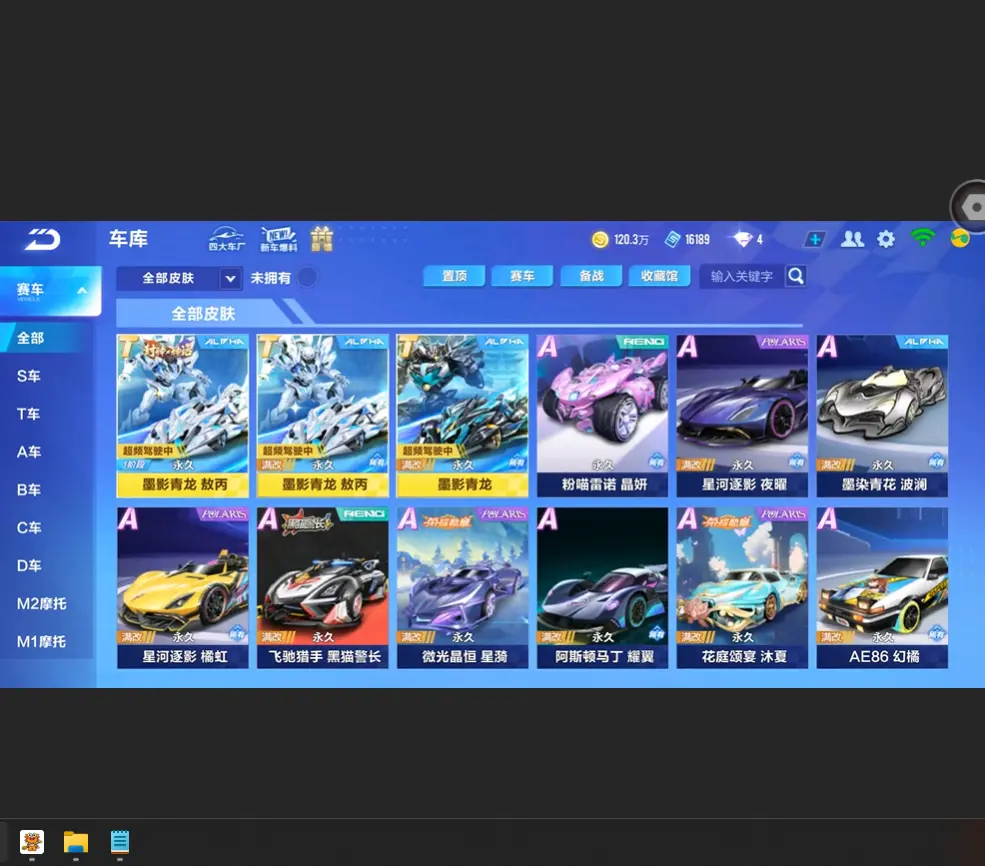Click the 置顶 button
This screenshot has height=866, width=985.
point(454,276)
